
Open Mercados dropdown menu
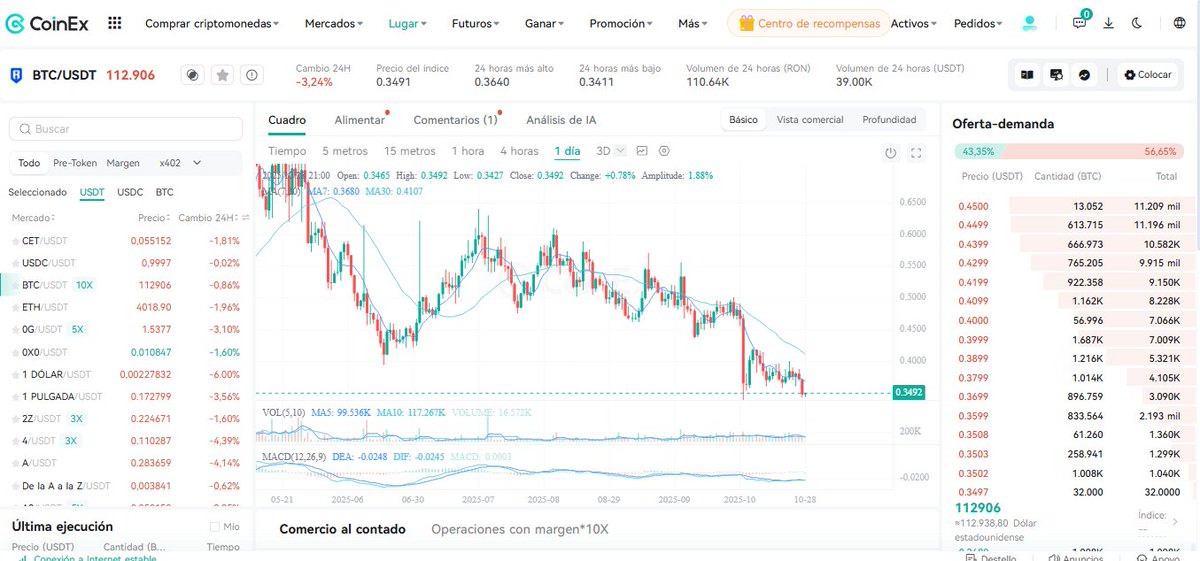[x=335, y=23]
